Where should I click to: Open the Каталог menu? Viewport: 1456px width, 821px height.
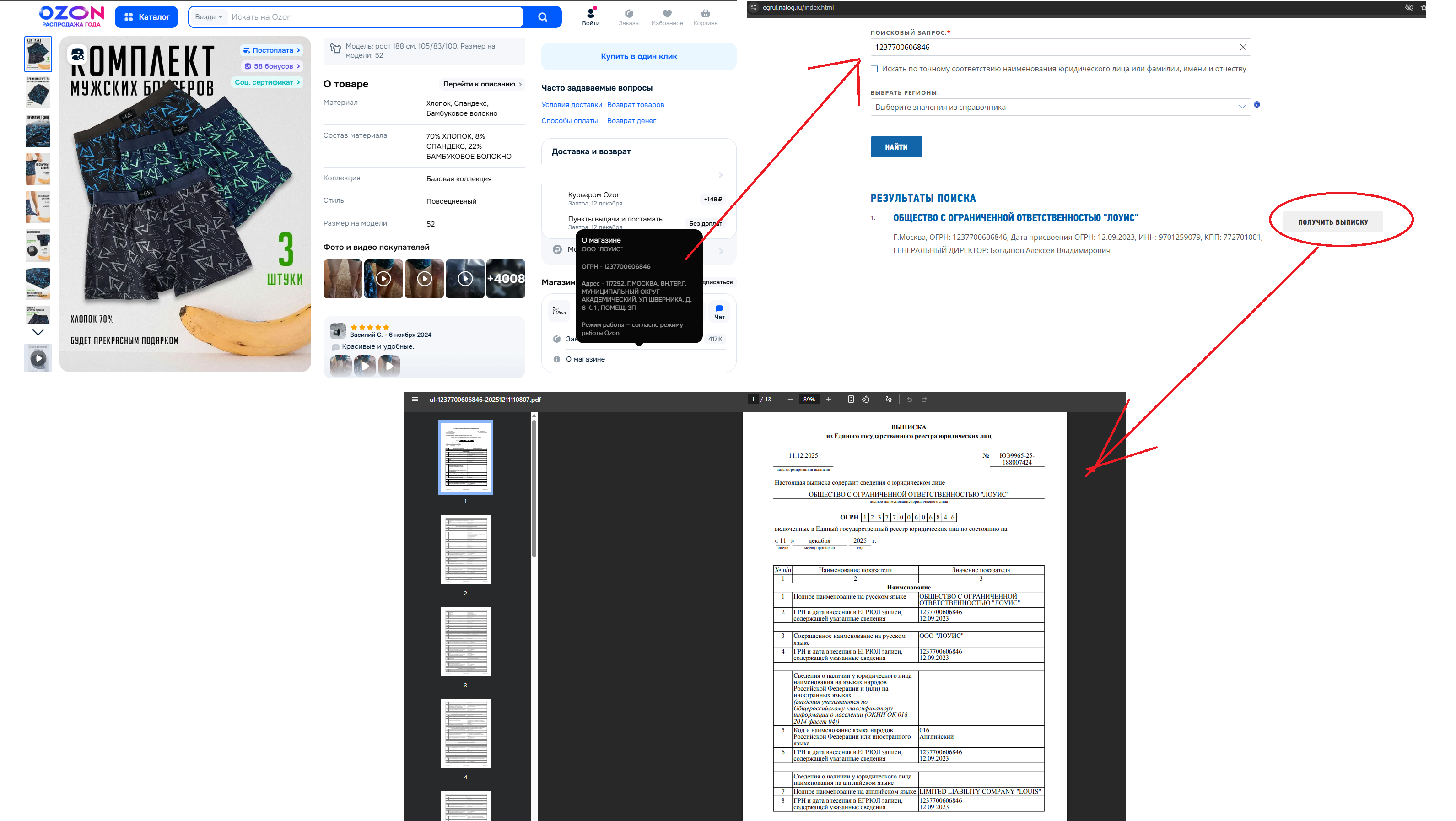pyautogui.click(x=146, y=17)
